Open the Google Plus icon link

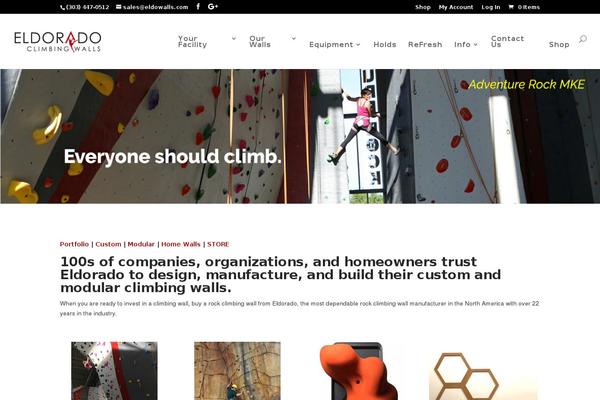click(213, 7)
